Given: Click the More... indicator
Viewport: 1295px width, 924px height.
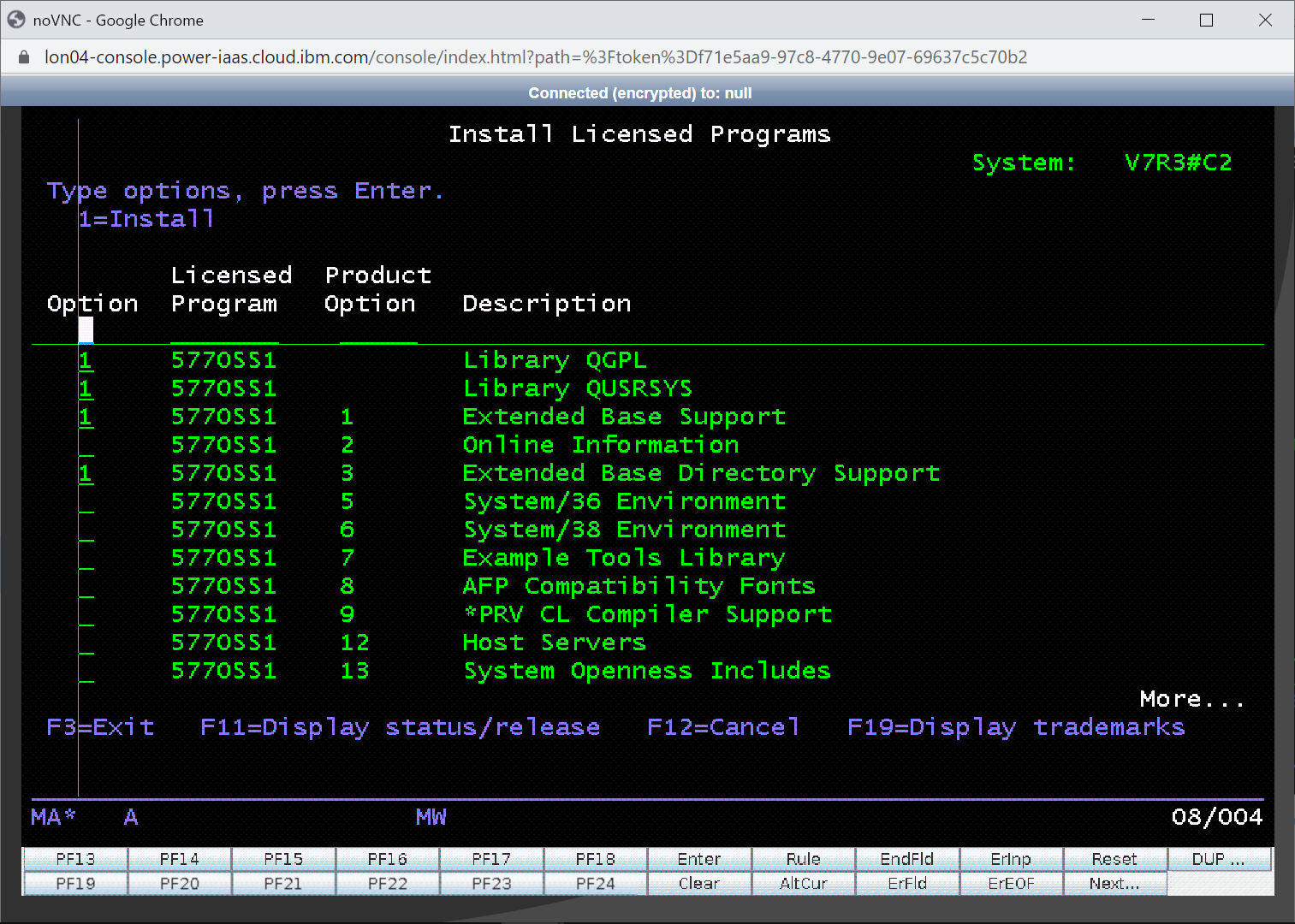Looking at the screenshot, I should pos(1192,699).
